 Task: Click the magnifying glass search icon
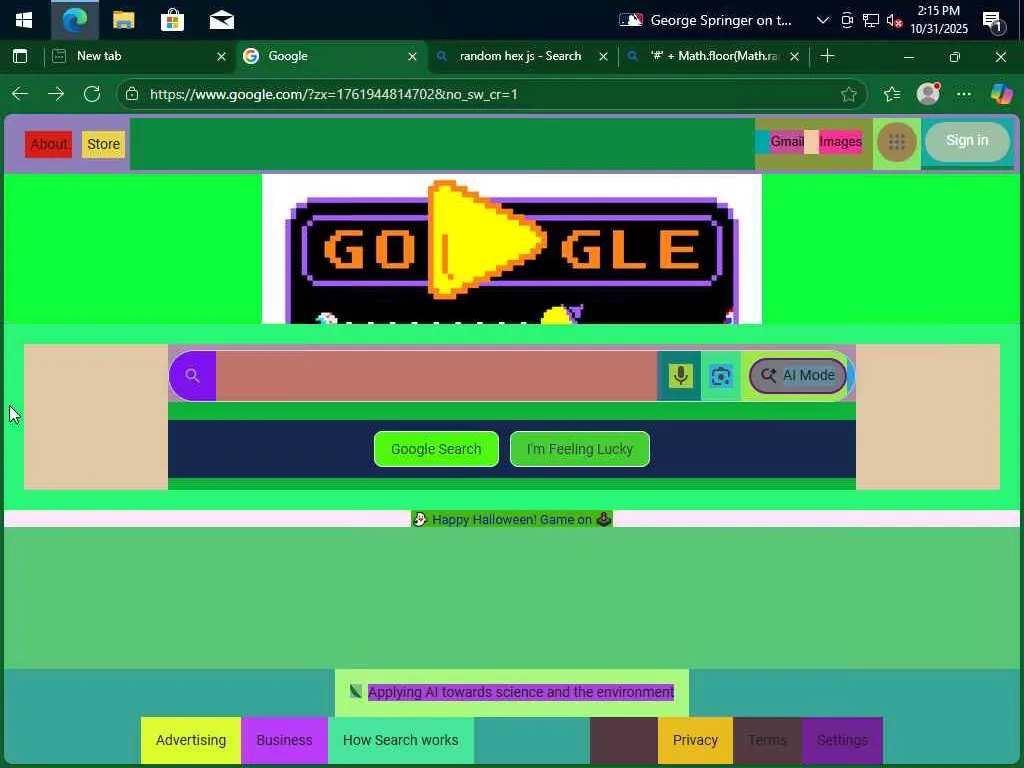tap(192, 376)
